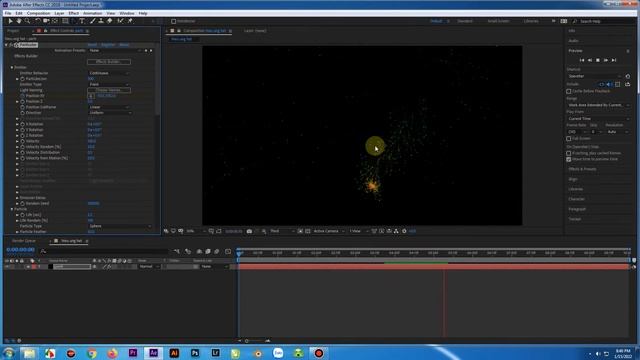The width and height of the screenshot is (640, 360).
Task: Click the Effects Builder button
Action: click(x=109, y=62)
